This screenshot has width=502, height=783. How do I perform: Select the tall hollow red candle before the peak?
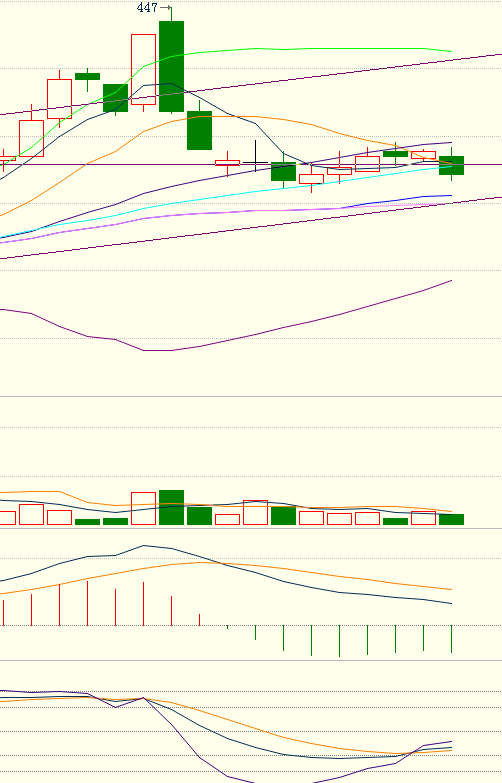(143, 69)
